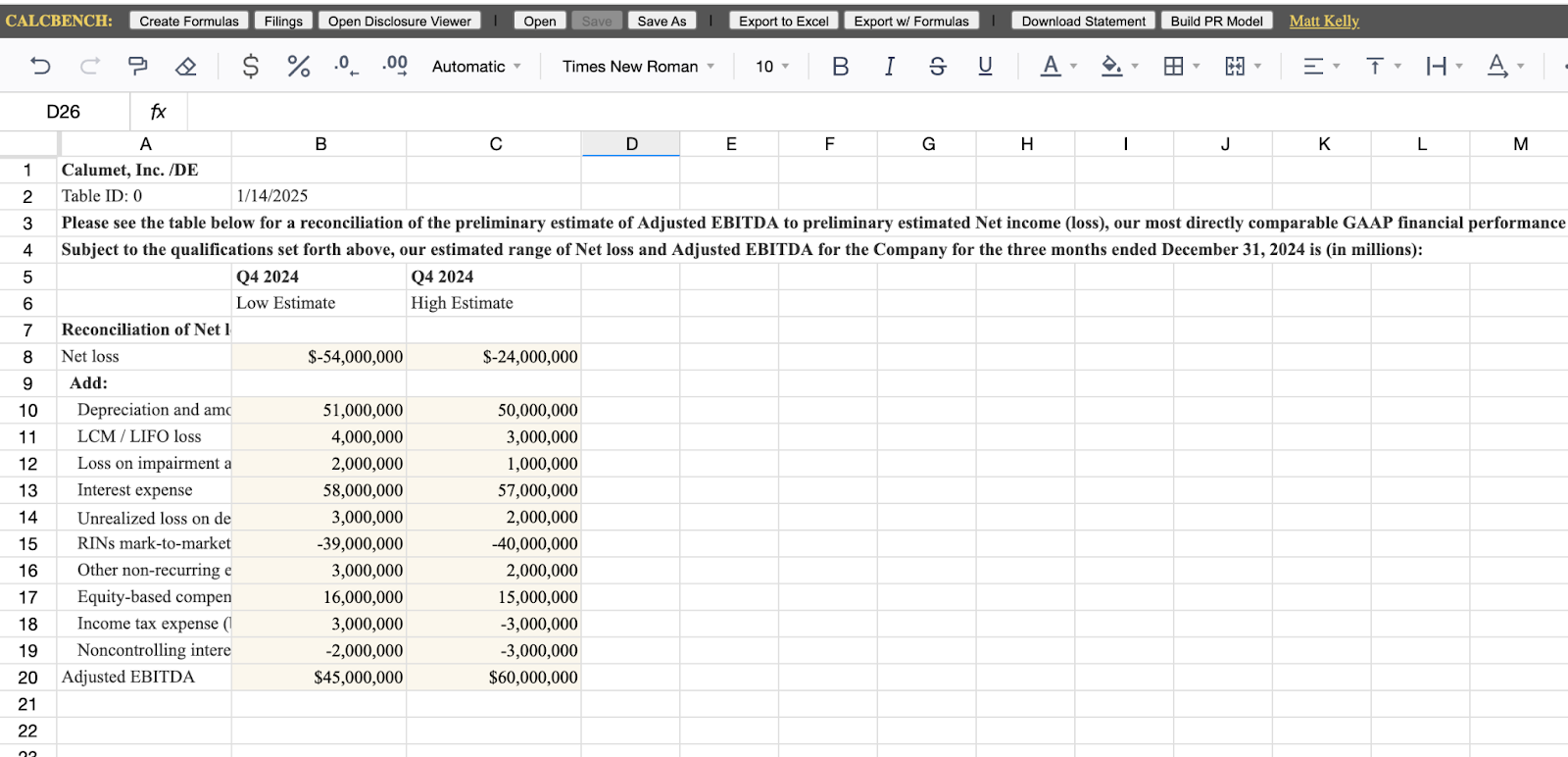Open the Times New Roman font dropdown
The image size is (1568, 757).
(x=638, y=66)
